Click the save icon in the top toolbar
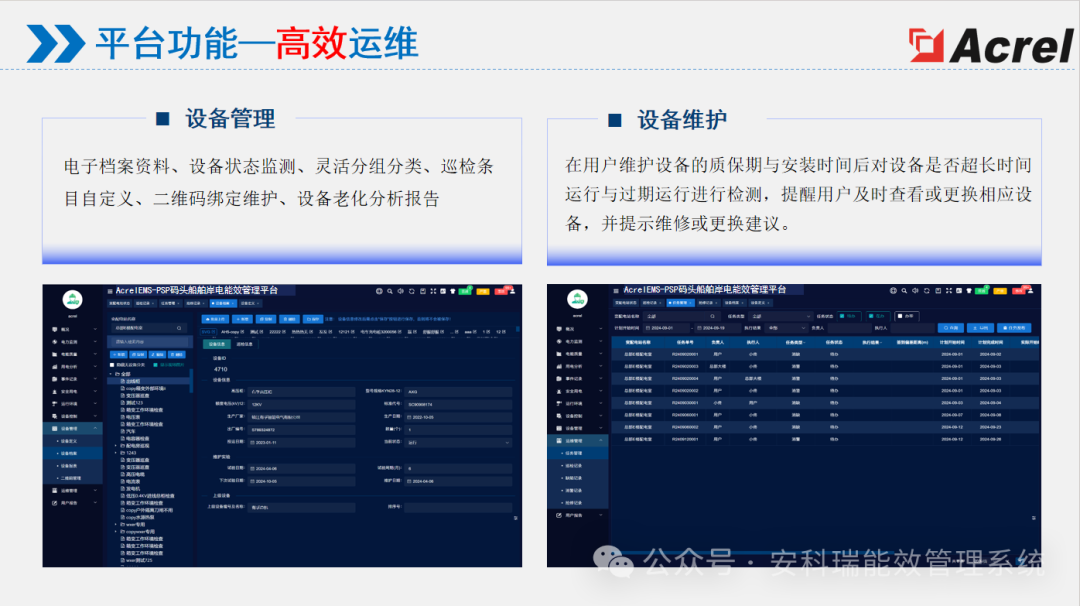The height and width of the screenshot is (606, 1080). [421, 292]
